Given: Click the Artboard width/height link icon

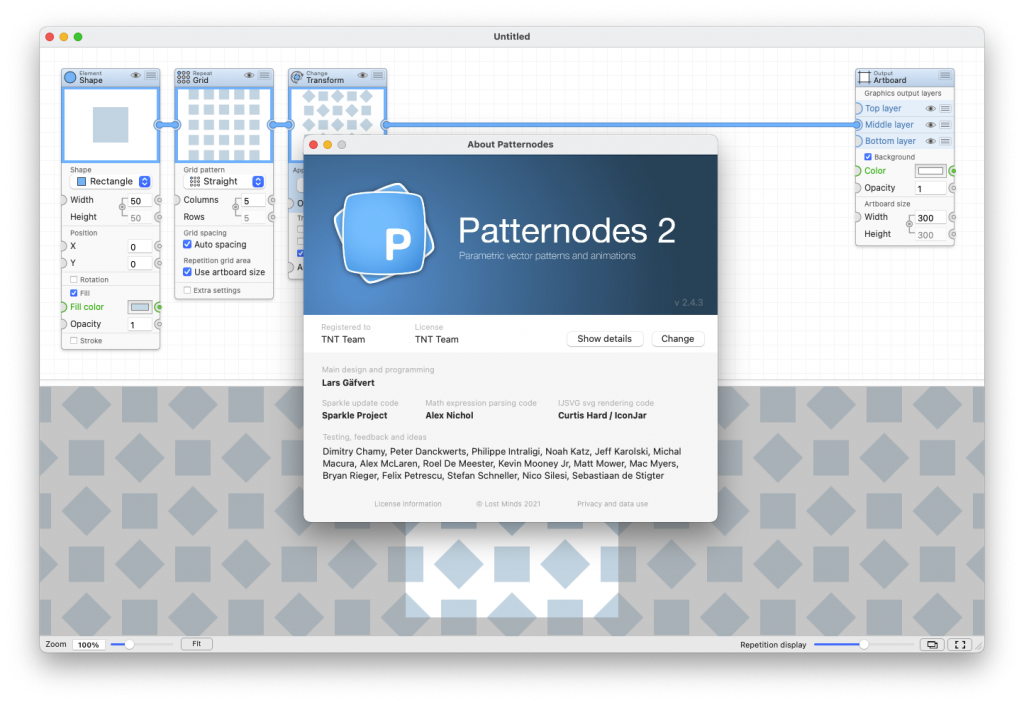Looking at the screenshot, I should 909,225.
